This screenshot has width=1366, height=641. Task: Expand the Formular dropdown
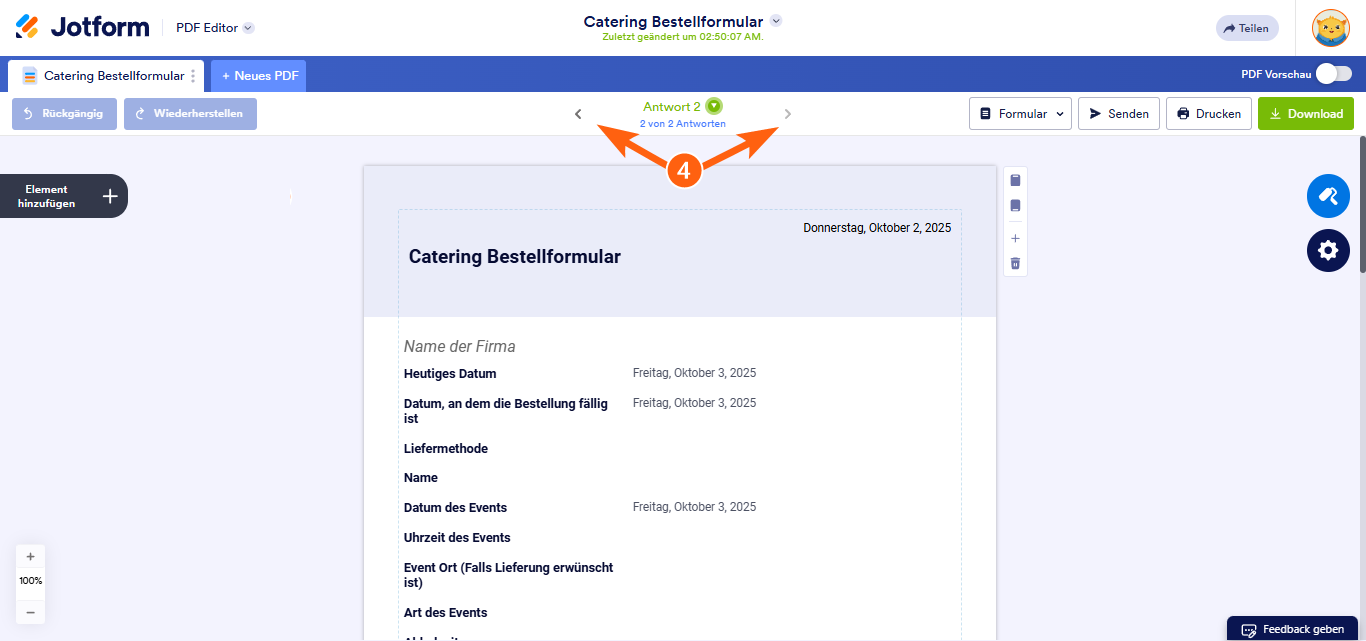point(1020,114)
